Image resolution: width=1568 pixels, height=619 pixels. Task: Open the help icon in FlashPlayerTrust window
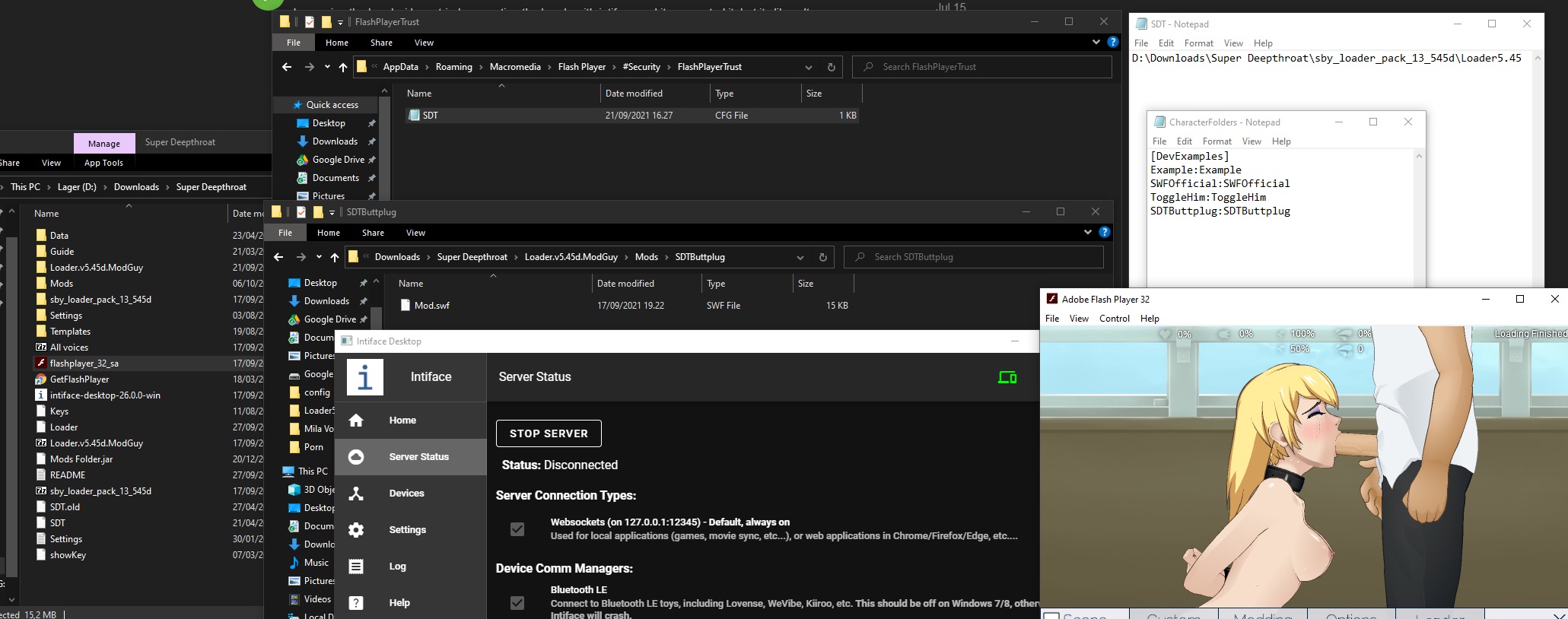(1112, 43)
